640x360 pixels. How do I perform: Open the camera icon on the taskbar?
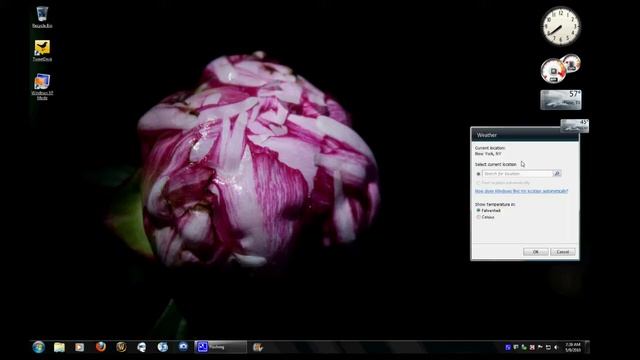(x=183, y=347)
